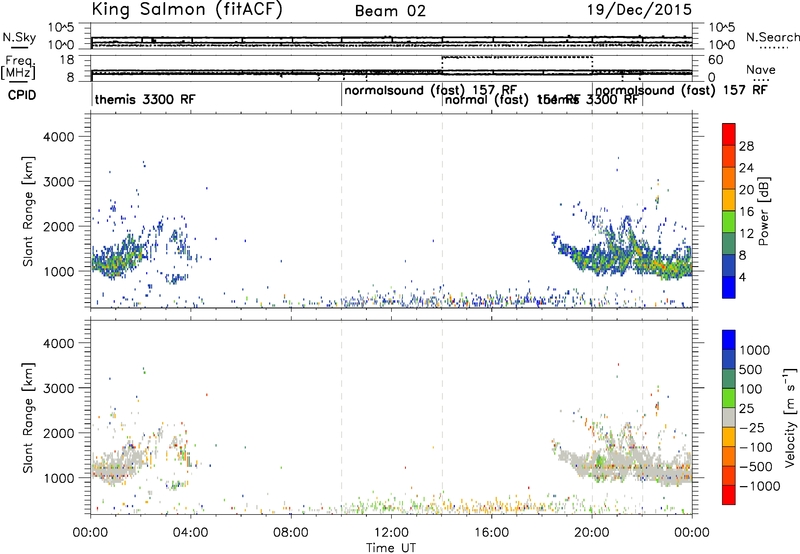
Task: Pick the bright blue bottom power colorbar segment
Action: click(x=729, y=287)
